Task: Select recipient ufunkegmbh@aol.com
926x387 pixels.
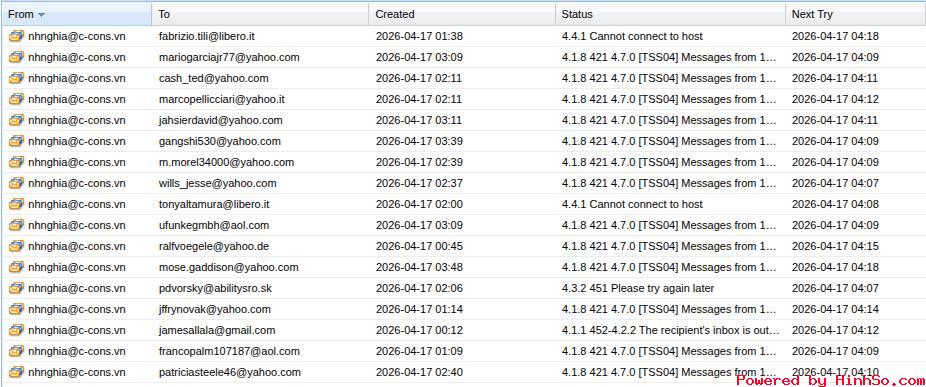Action: [214, 225]
